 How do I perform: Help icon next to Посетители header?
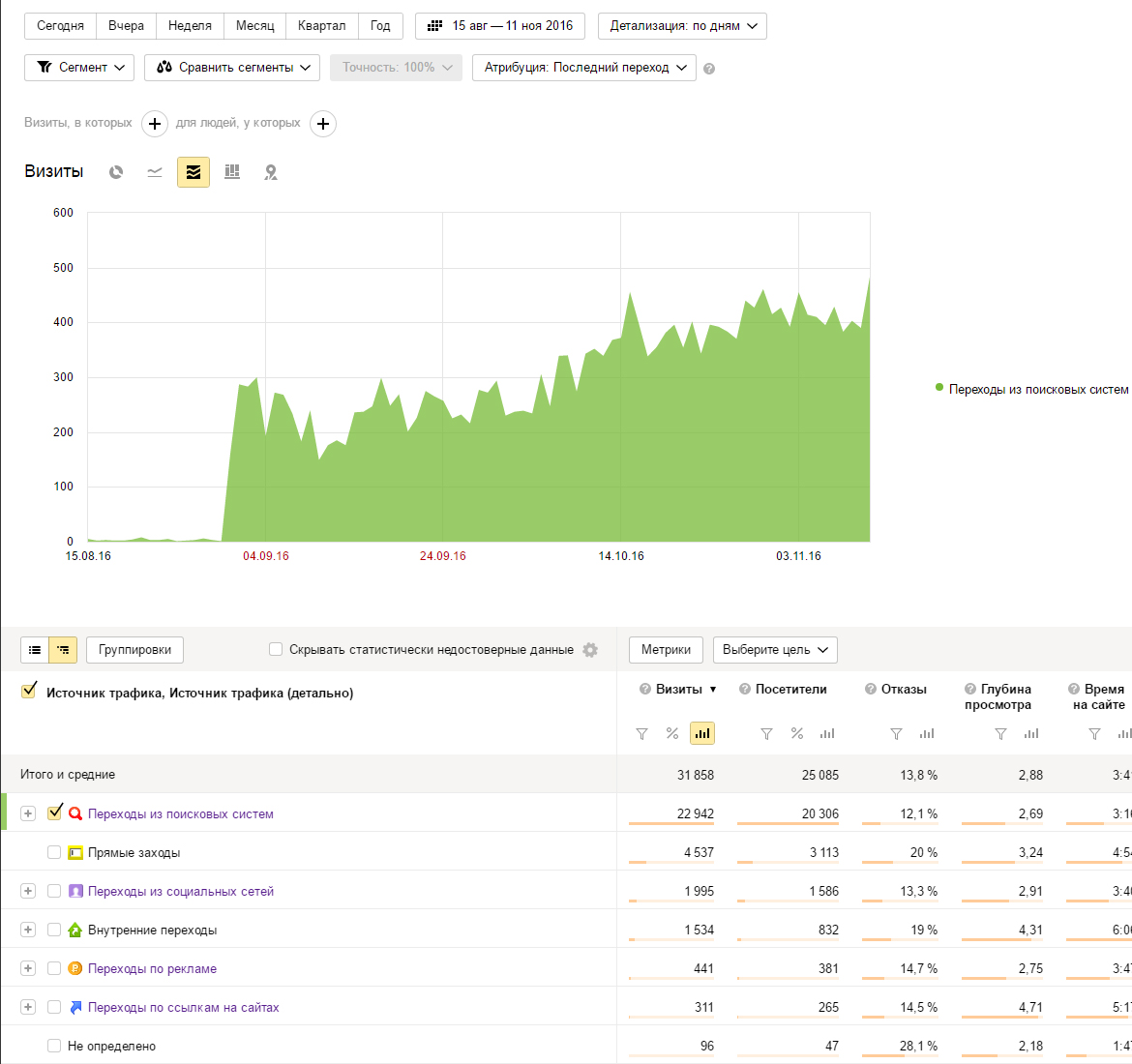click(x=744, y=690)
